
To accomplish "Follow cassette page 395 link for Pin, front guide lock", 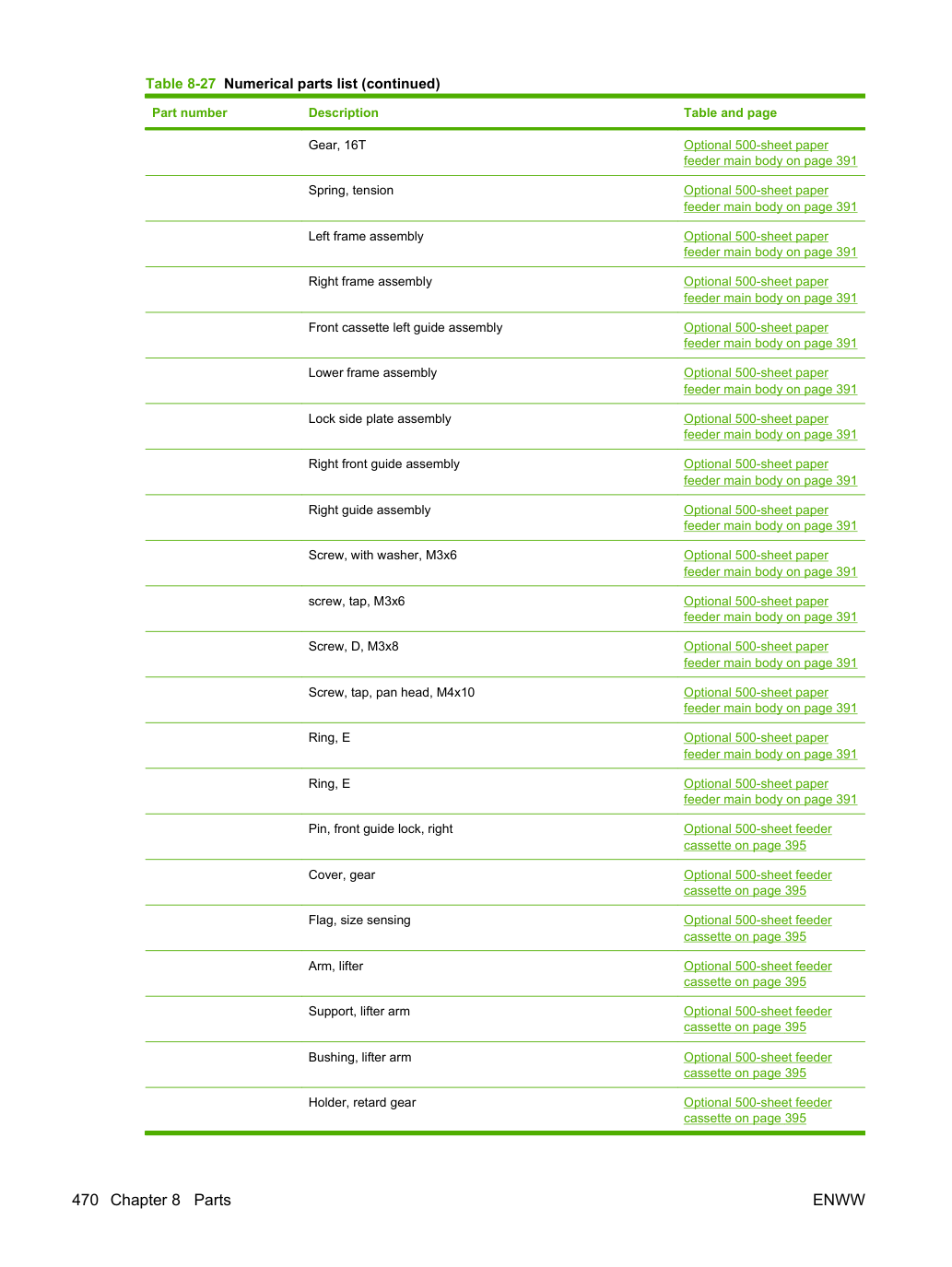I will [758, 837].
